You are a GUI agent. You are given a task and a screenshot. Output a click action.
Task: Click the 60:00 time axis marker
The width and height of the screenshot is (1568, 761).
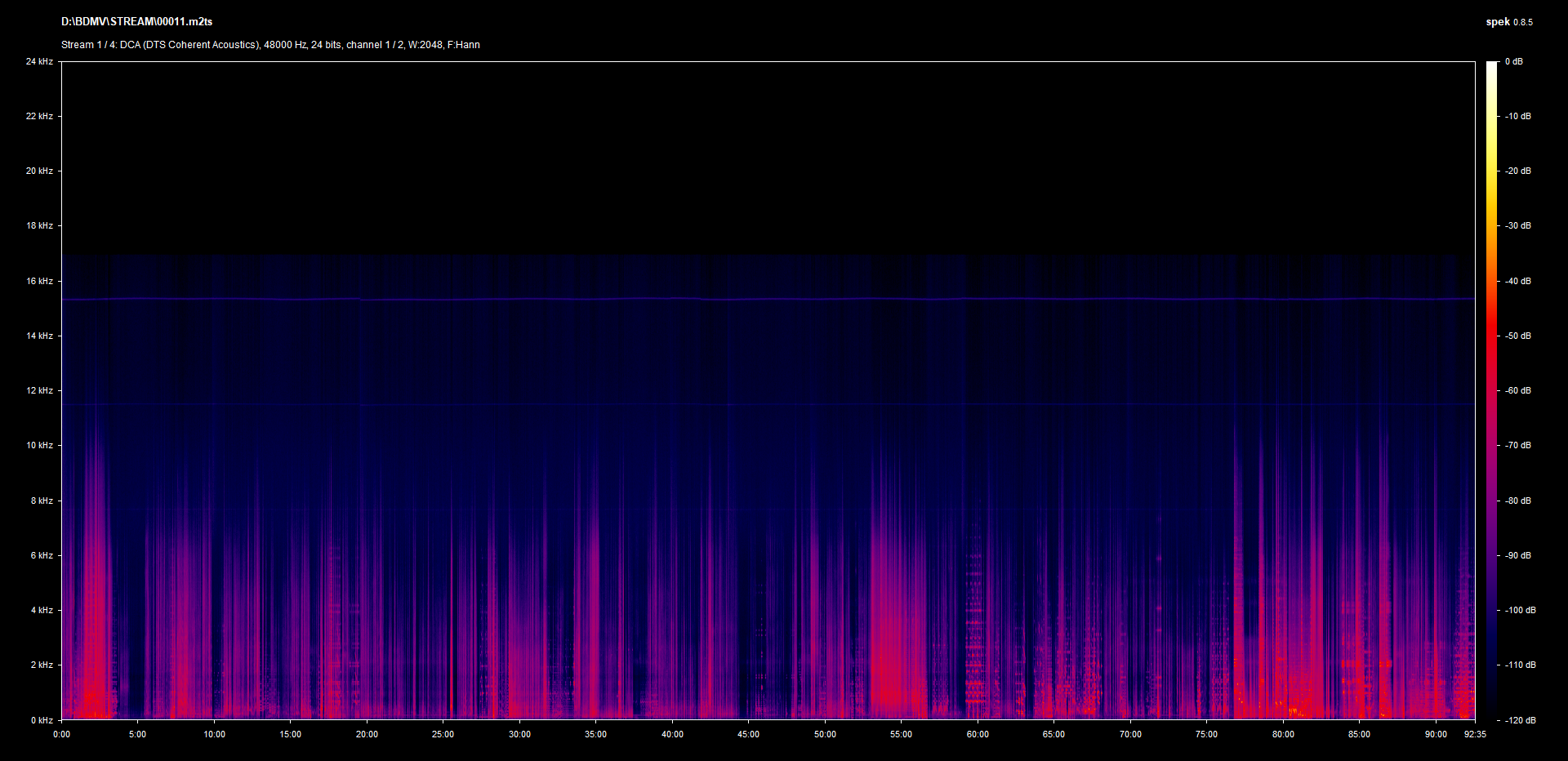pos(978,734)
